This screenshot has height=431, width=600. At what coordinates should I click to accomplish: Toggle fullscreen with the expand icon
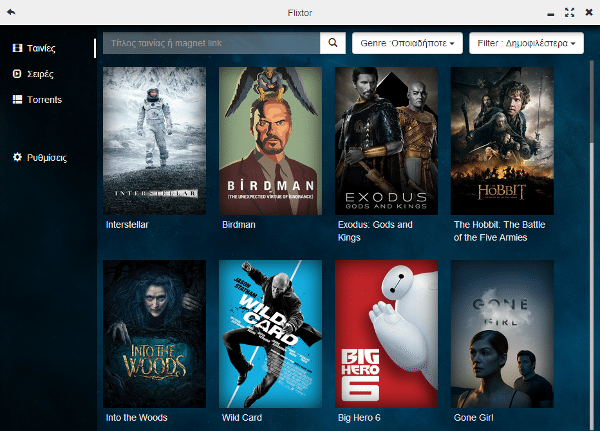[569, 13]
